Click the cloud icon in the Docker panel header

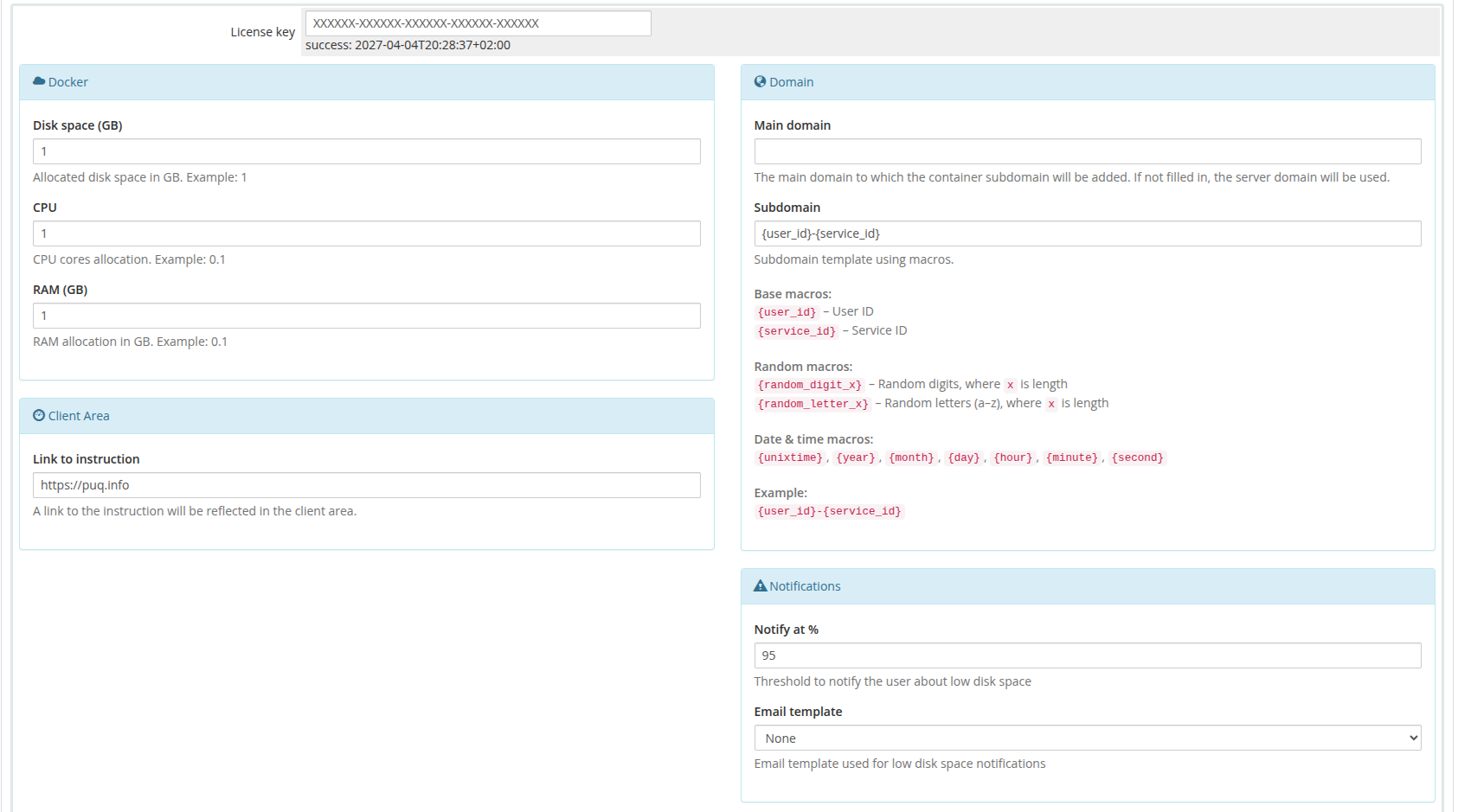coord(39,80)
